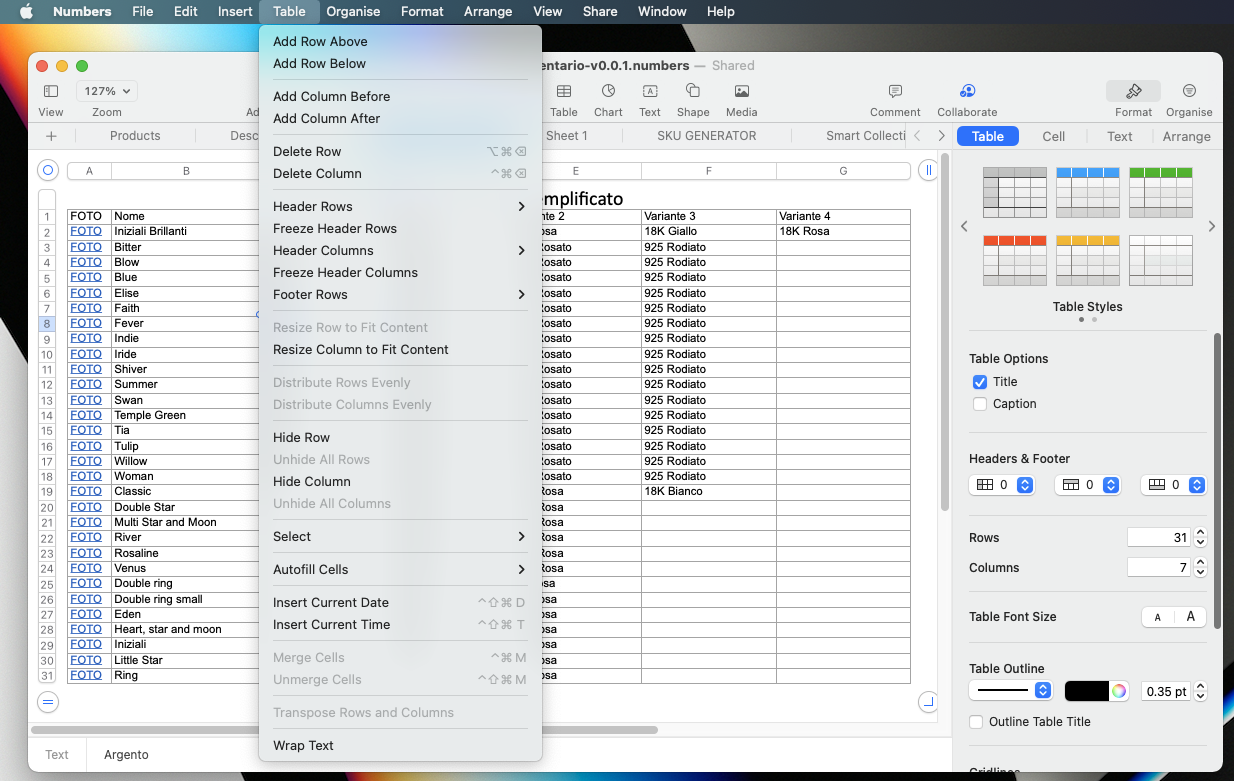Choose Hide Row menu item
The width and height of the screenshot is (1234, 781).
point(400,438)
